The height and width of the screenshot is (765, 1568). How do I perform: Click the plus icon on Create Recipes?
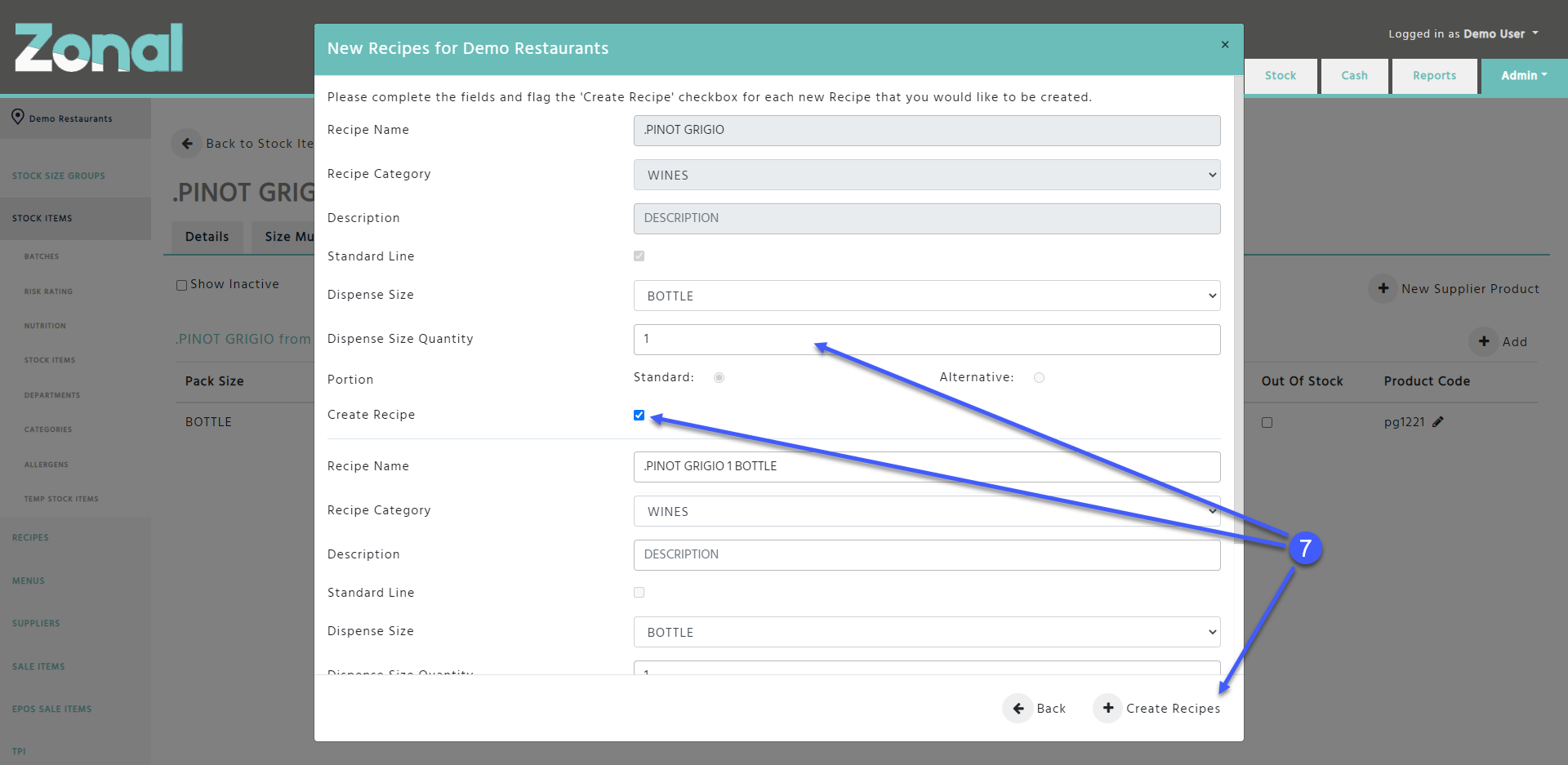tap(1108, 708)
